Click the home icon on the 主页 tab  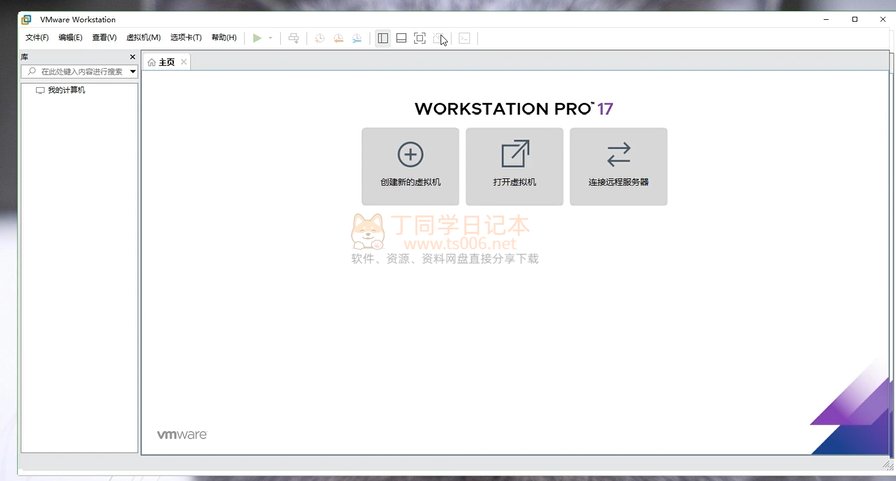coord(151,62)
